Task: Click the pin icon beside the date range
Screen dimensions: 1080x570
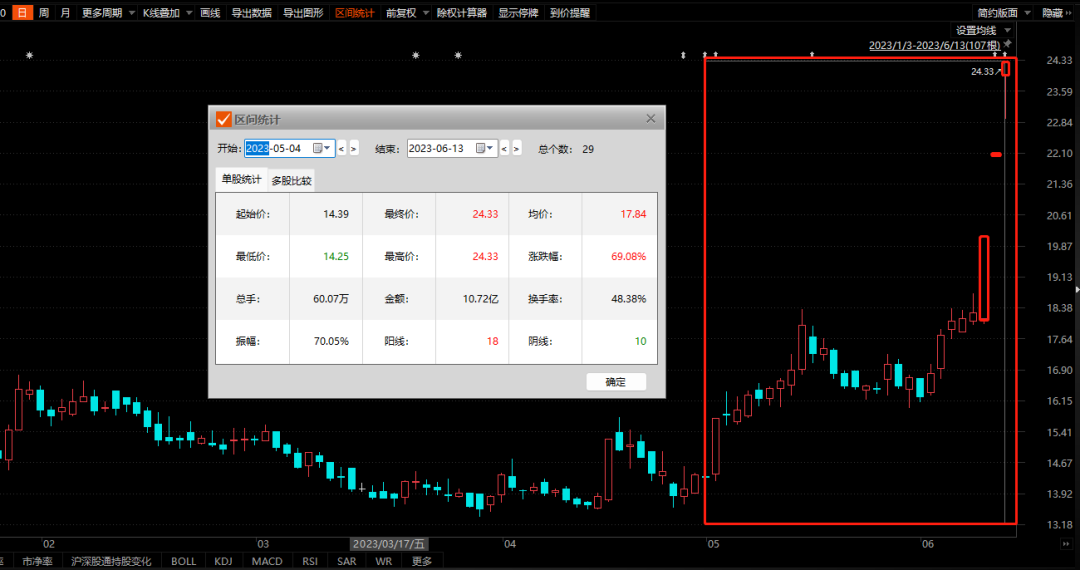Action: [x=1008, y=44]
